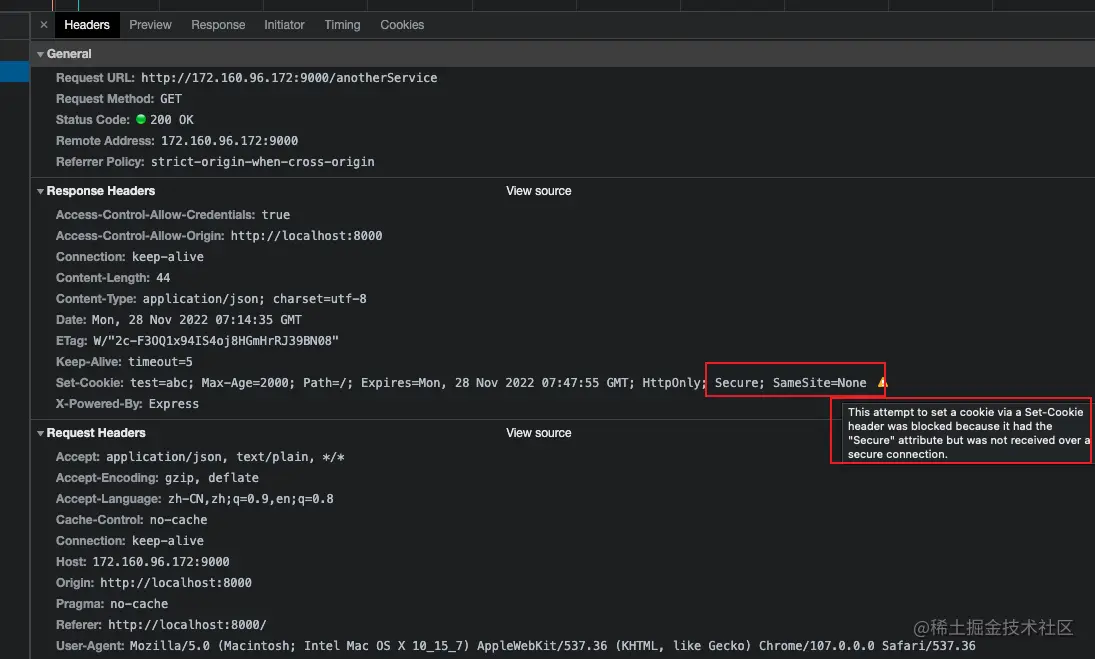Click the green status code indicator
This screenshot has height=659, width=1095.
click(140, 119)
